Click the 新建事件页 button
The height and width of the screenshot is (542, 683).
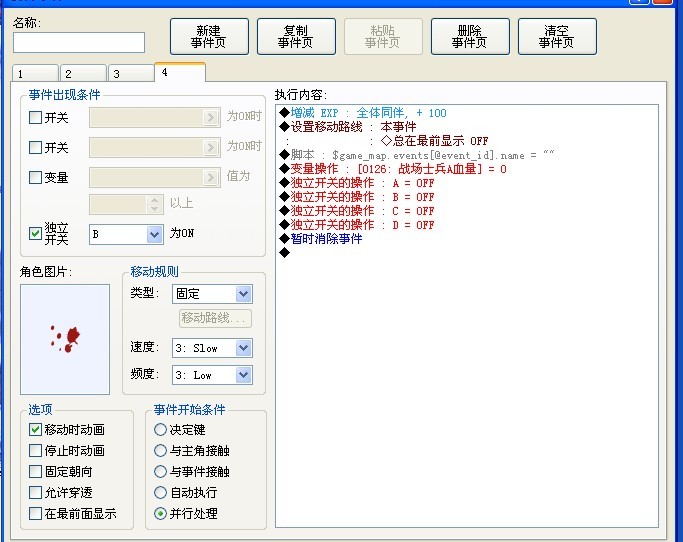point(209,37)
